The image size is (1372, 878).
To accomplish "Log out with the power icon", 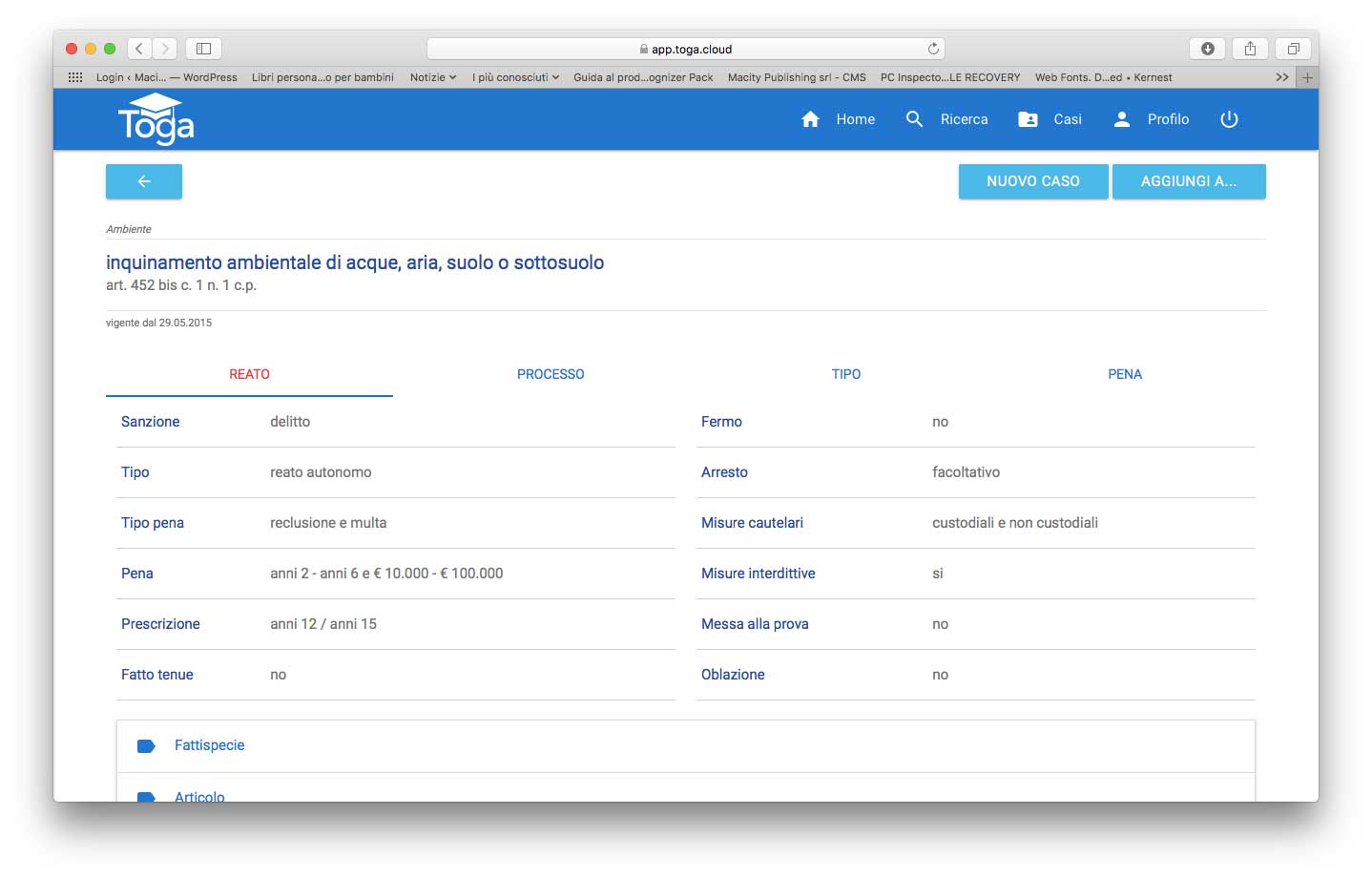I will click(x=1229, y=119).
